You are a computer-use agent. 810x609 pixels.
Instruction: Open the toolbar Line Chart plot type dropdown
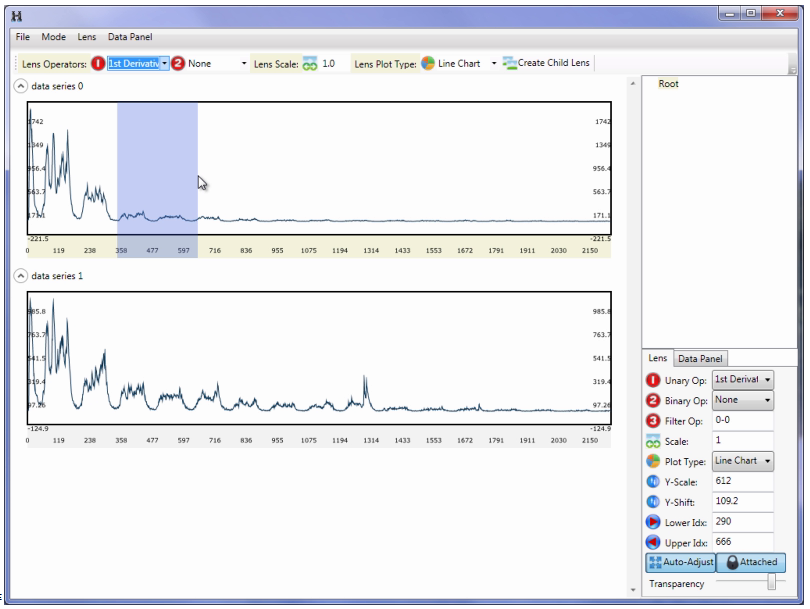click(493, 64)
